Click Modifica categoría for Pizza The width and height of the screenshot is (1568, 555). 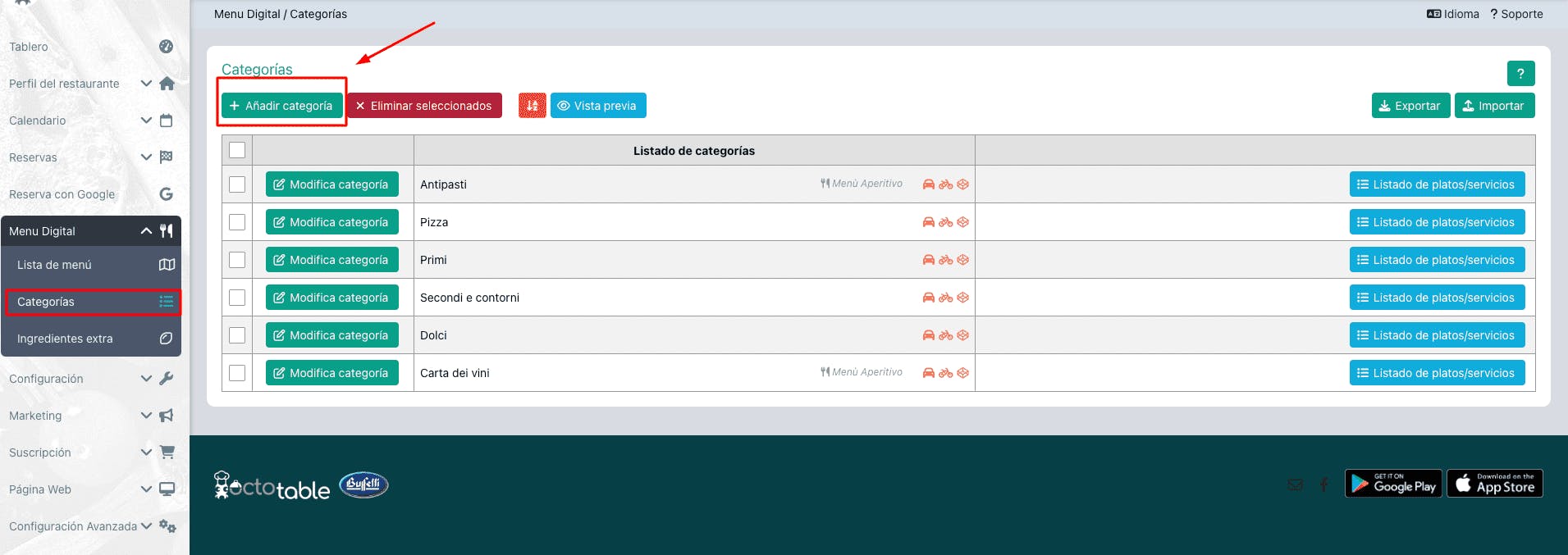pyautogui.click(x=331, y=222)
